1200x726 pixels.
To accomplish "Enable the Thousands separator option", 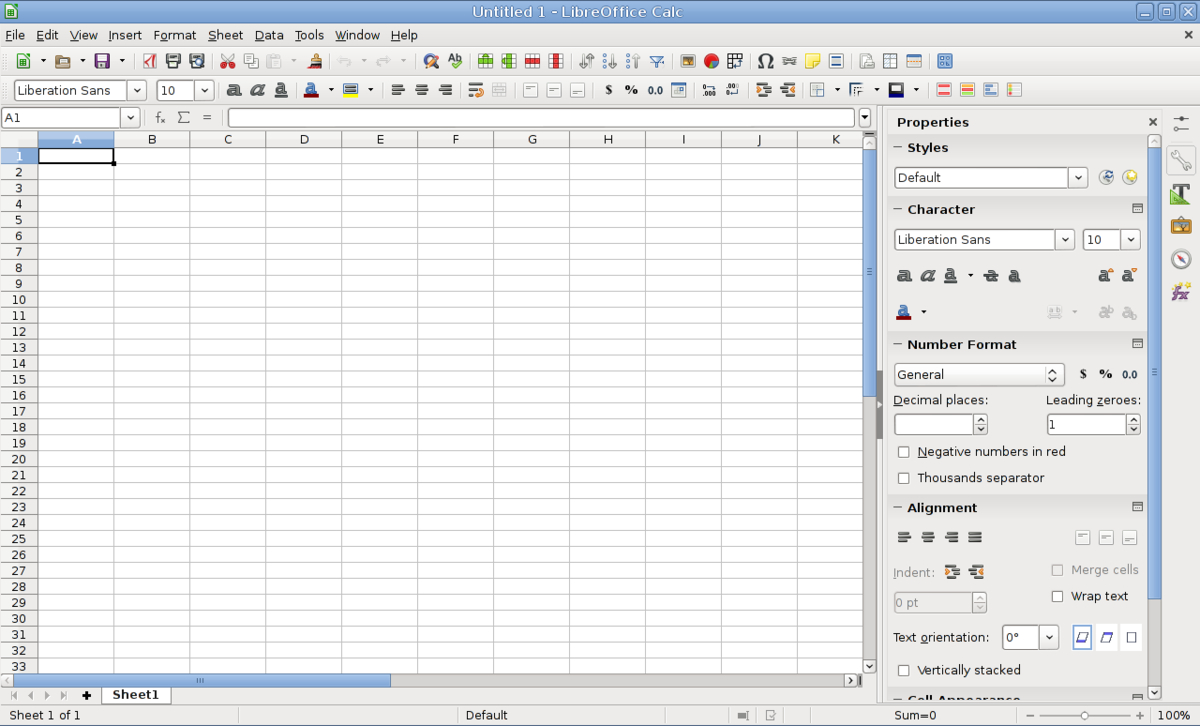I will point(904,478).
